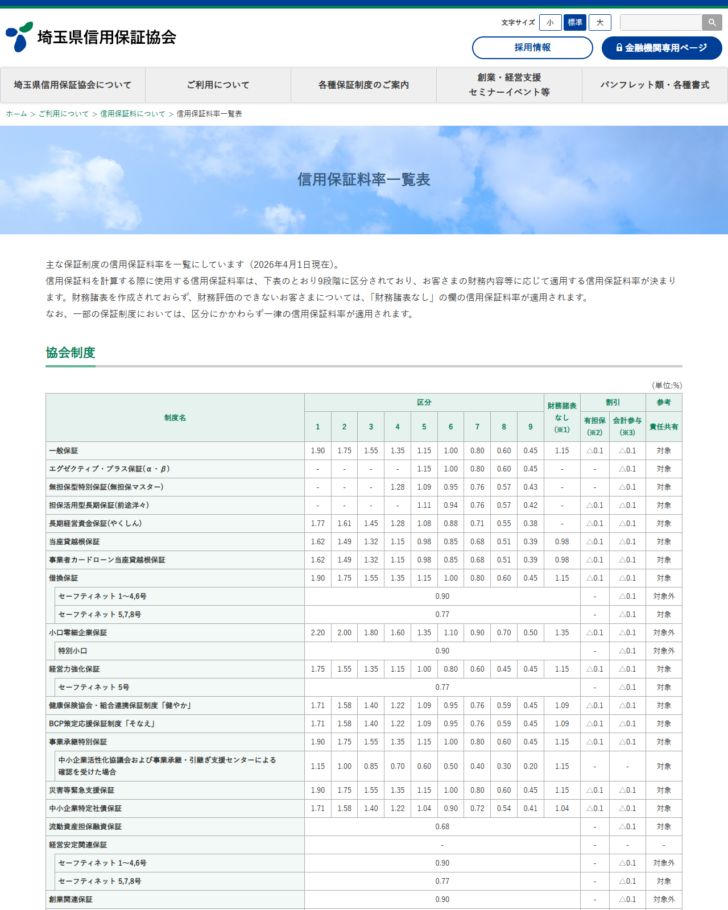728x910 pixels.
Task: Click エグゼクティブ・プラス保証 row name
Action: tap(109, 469)
